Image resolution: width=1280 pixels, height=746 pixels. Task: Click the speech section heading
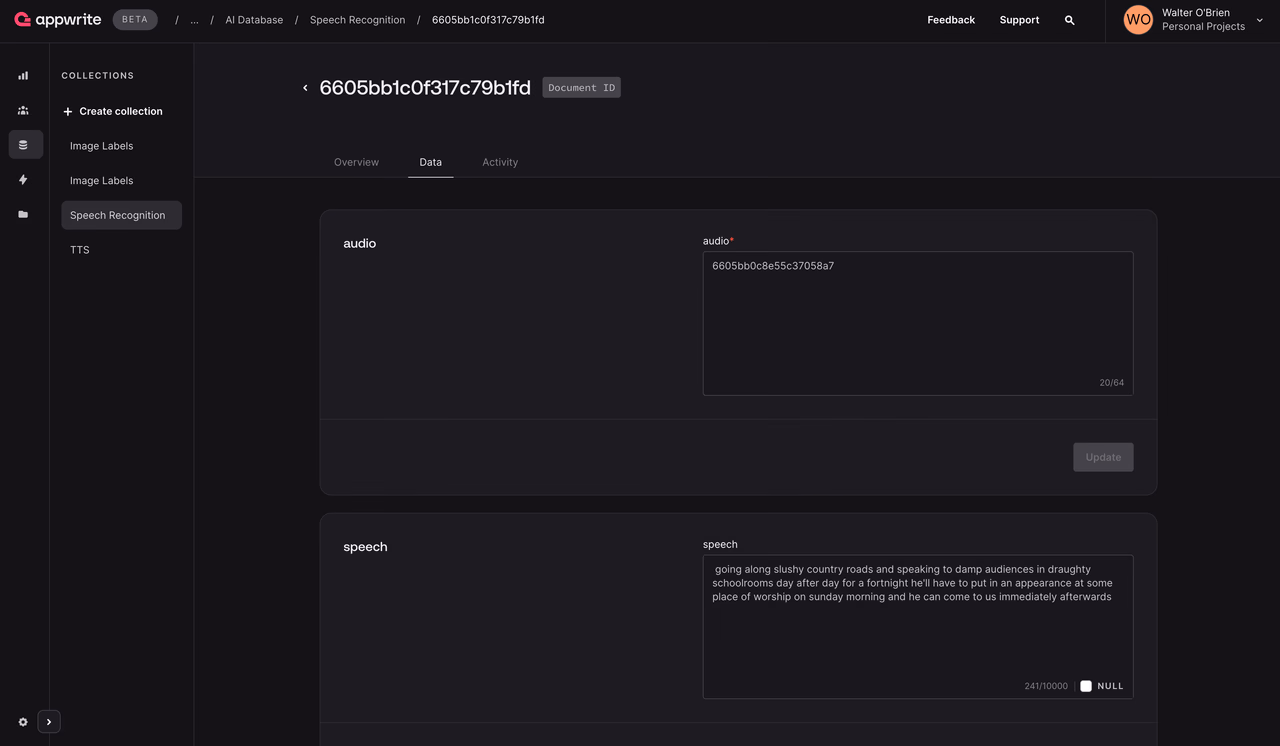365,547
